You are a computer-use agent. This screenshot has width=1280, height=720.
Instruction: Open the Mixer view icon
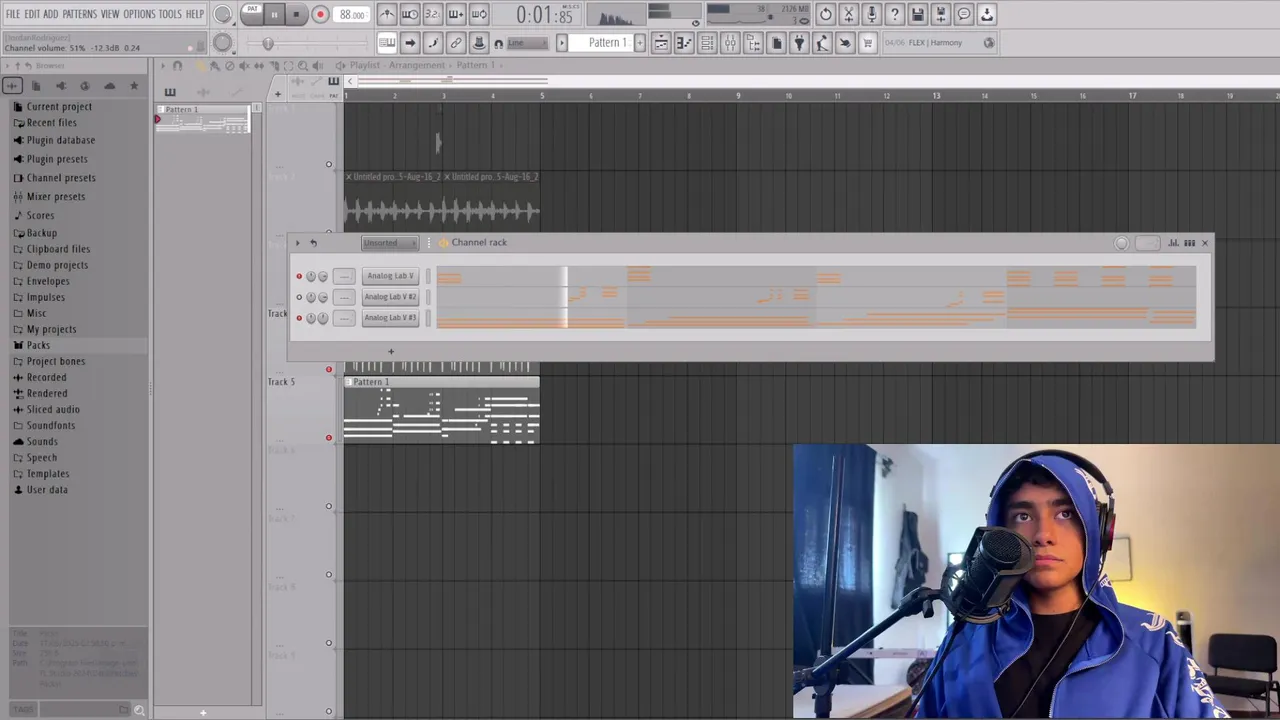[730, 43]
